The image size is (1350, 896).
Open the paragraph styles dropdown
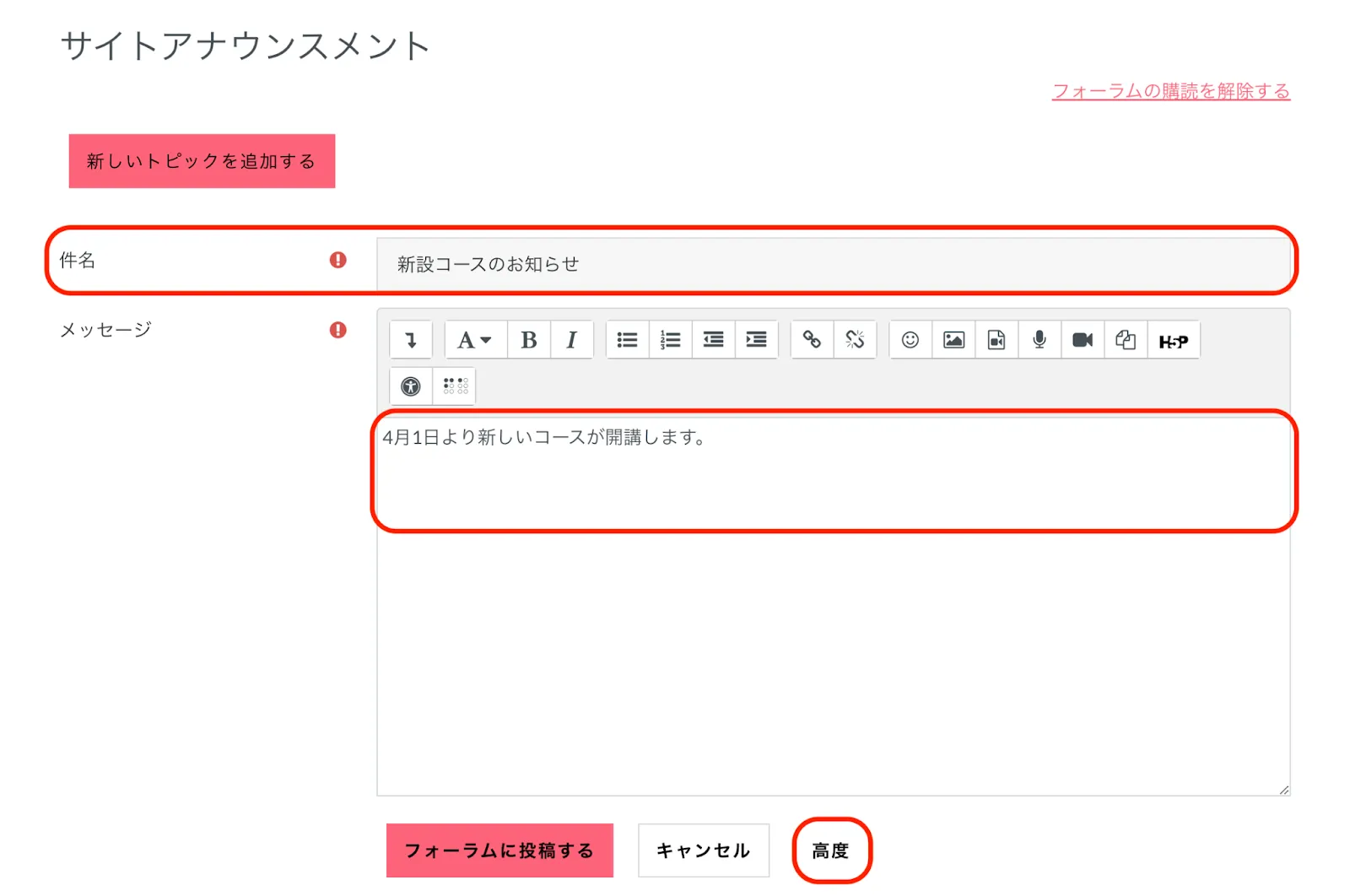(474, 340)
